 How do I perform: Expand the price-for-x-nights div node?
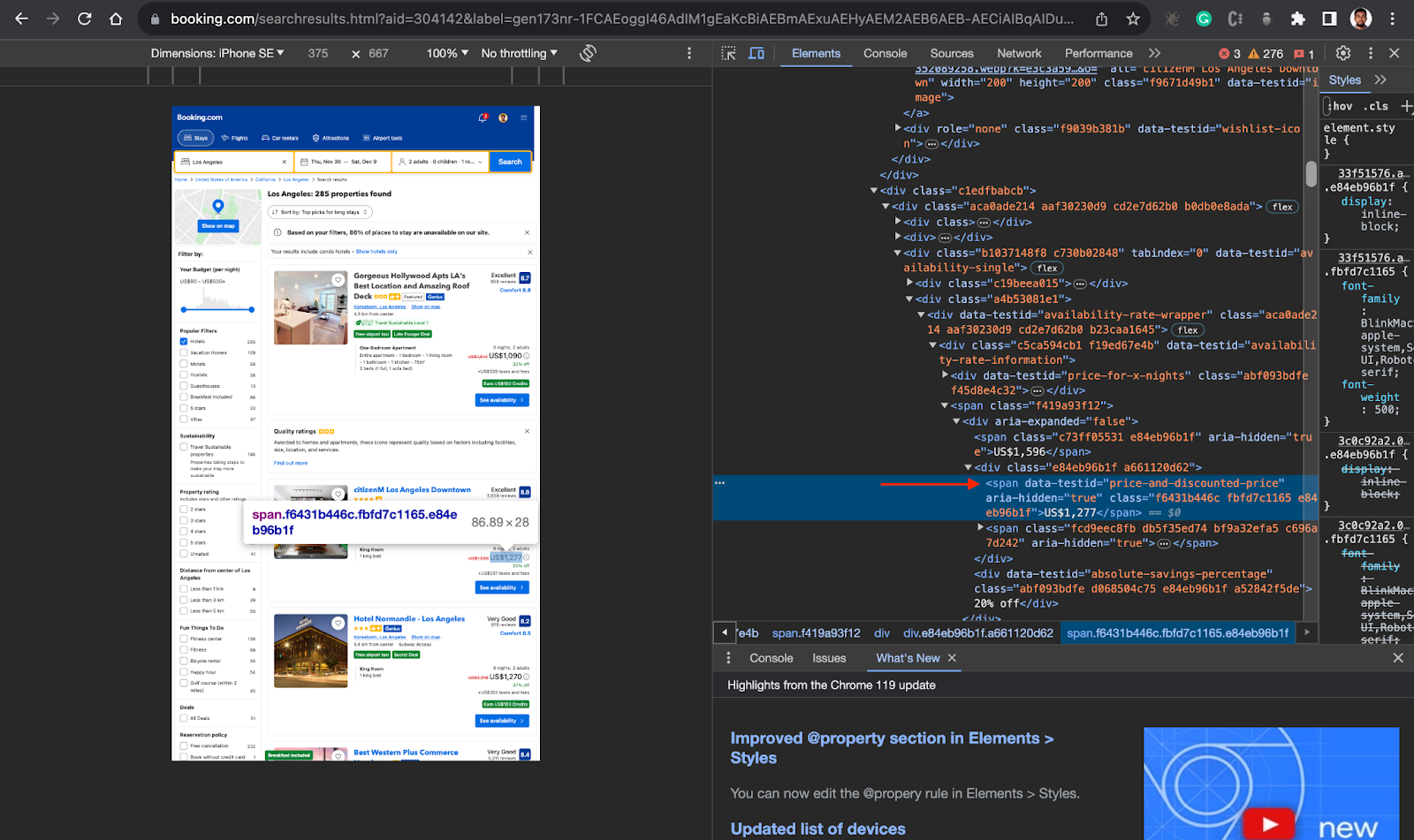[945, 375]
